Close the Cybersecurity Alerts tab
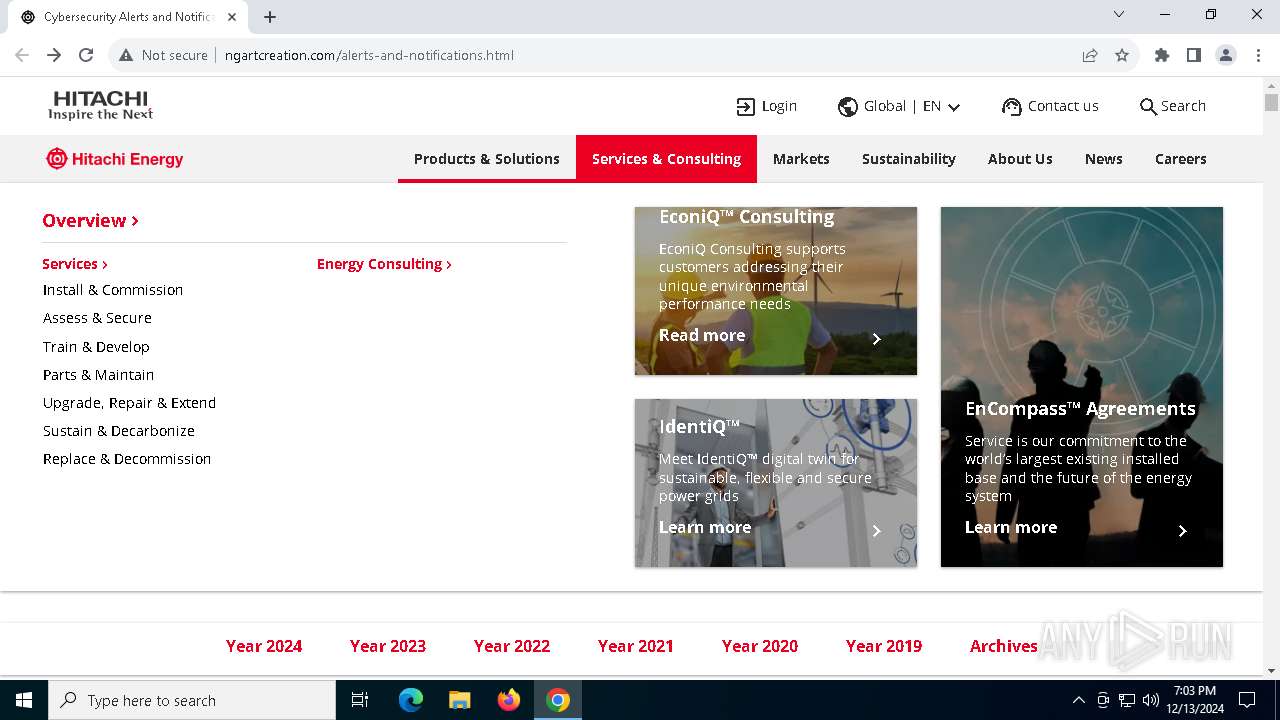Viewport: 1280px width, 720px height. point(232,17)
